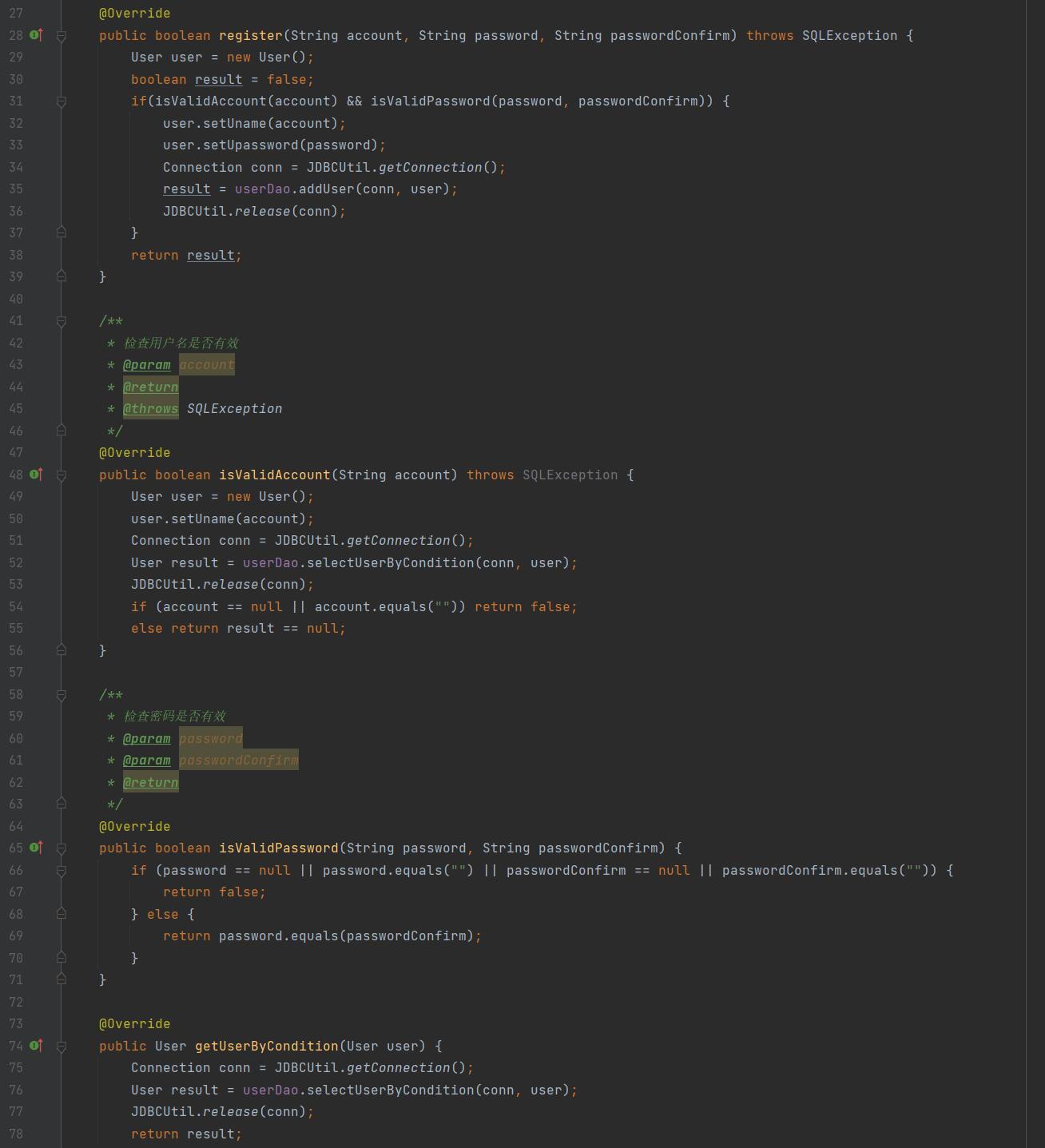Click the implements-method gutter icon on line 28
1045x1148 pixels.
coord(36,35)
